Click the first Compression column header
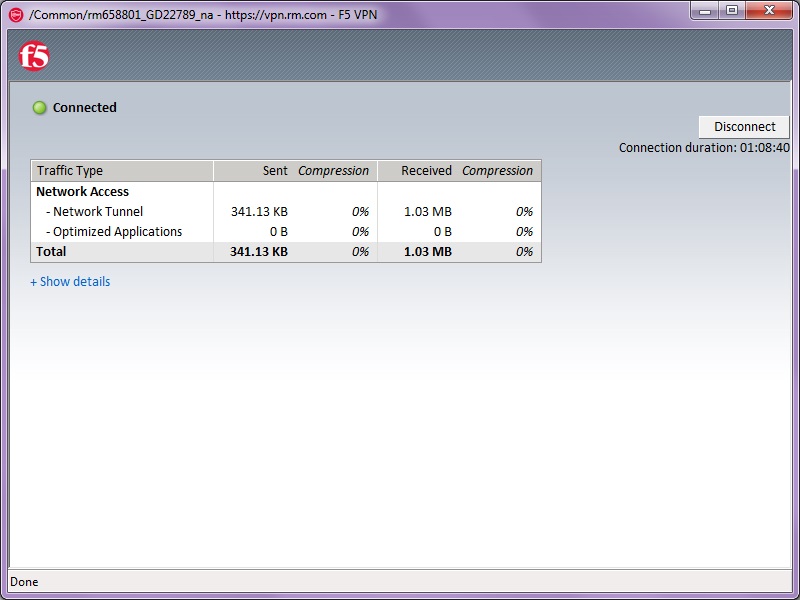The width and height of the screenshot is (800, 600). (332, 170)
